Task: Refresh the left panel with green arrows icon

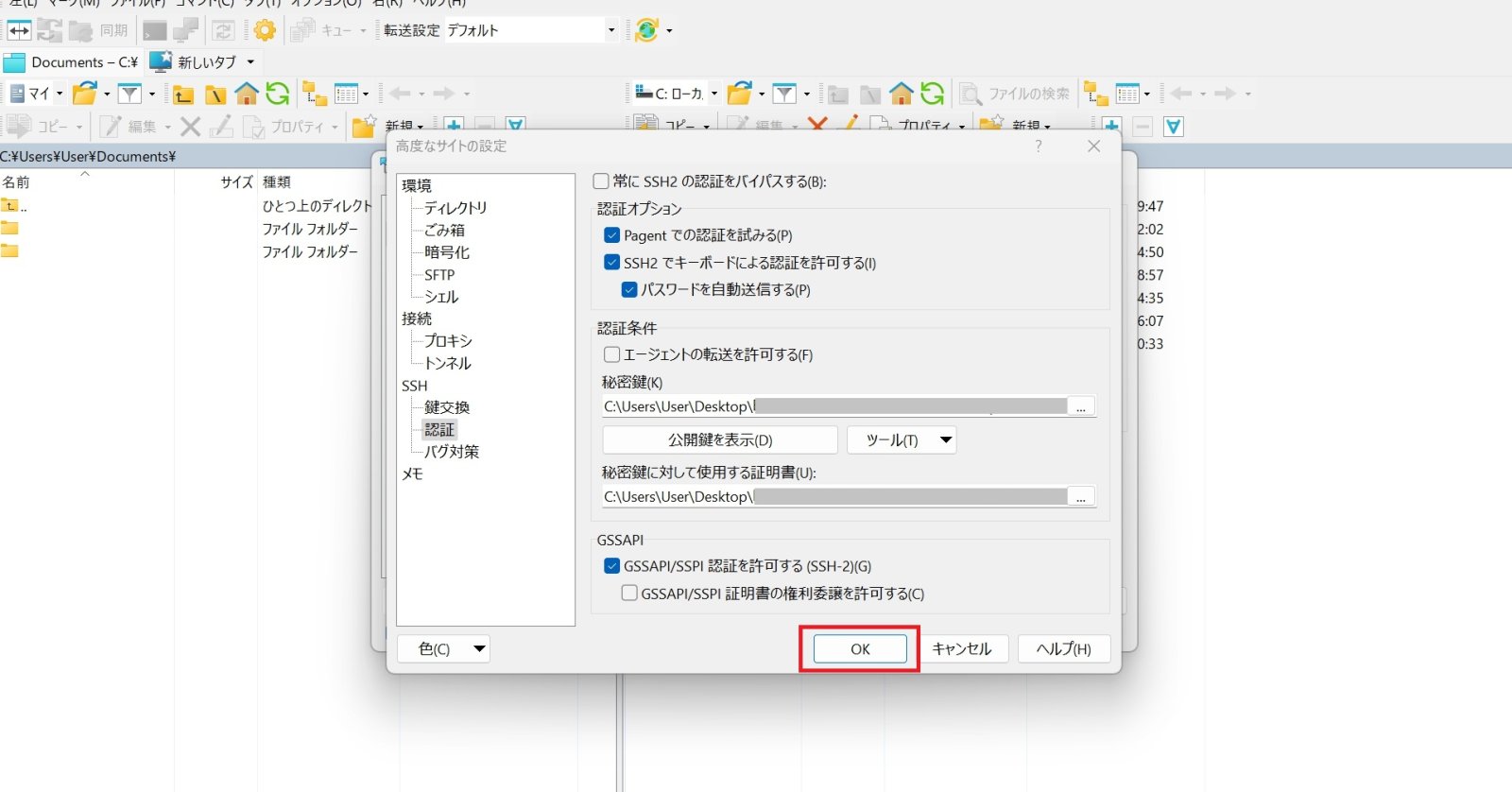Action: (277, 94)
